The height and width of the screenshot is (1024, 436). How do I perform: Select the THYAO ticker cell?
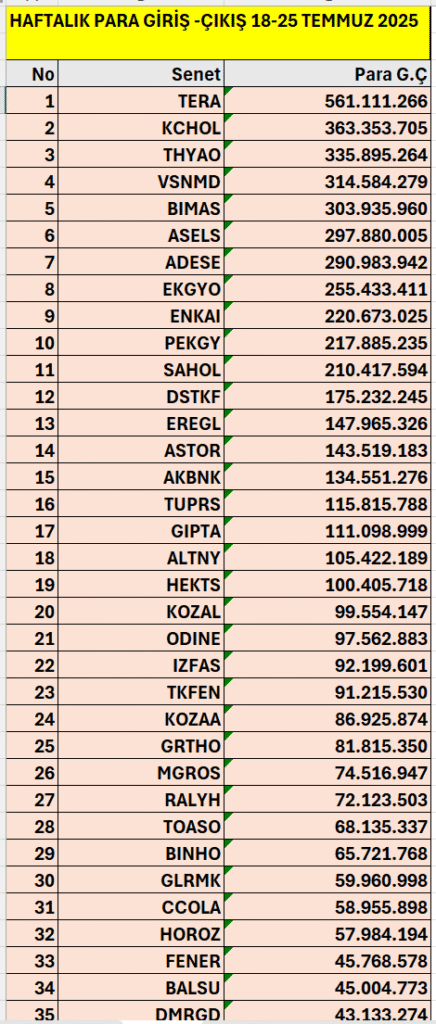(x=141, y=154)
